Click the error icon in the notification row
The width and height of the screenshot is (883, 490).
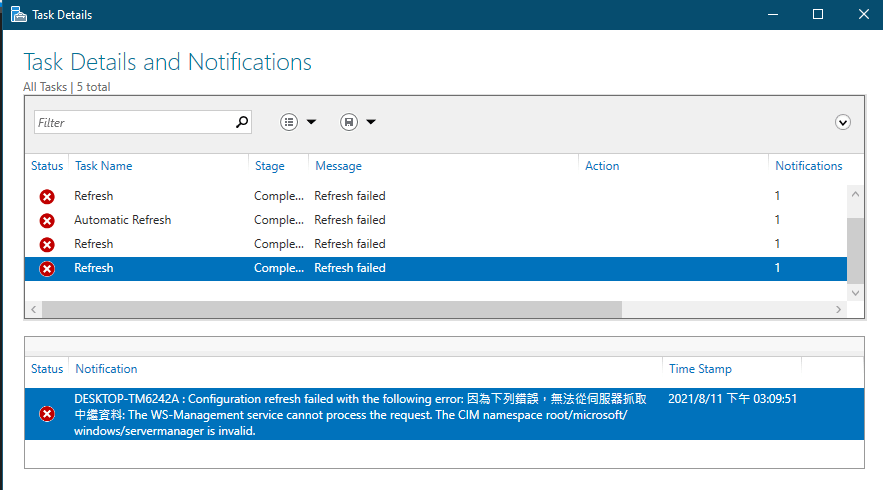point(47,414)
